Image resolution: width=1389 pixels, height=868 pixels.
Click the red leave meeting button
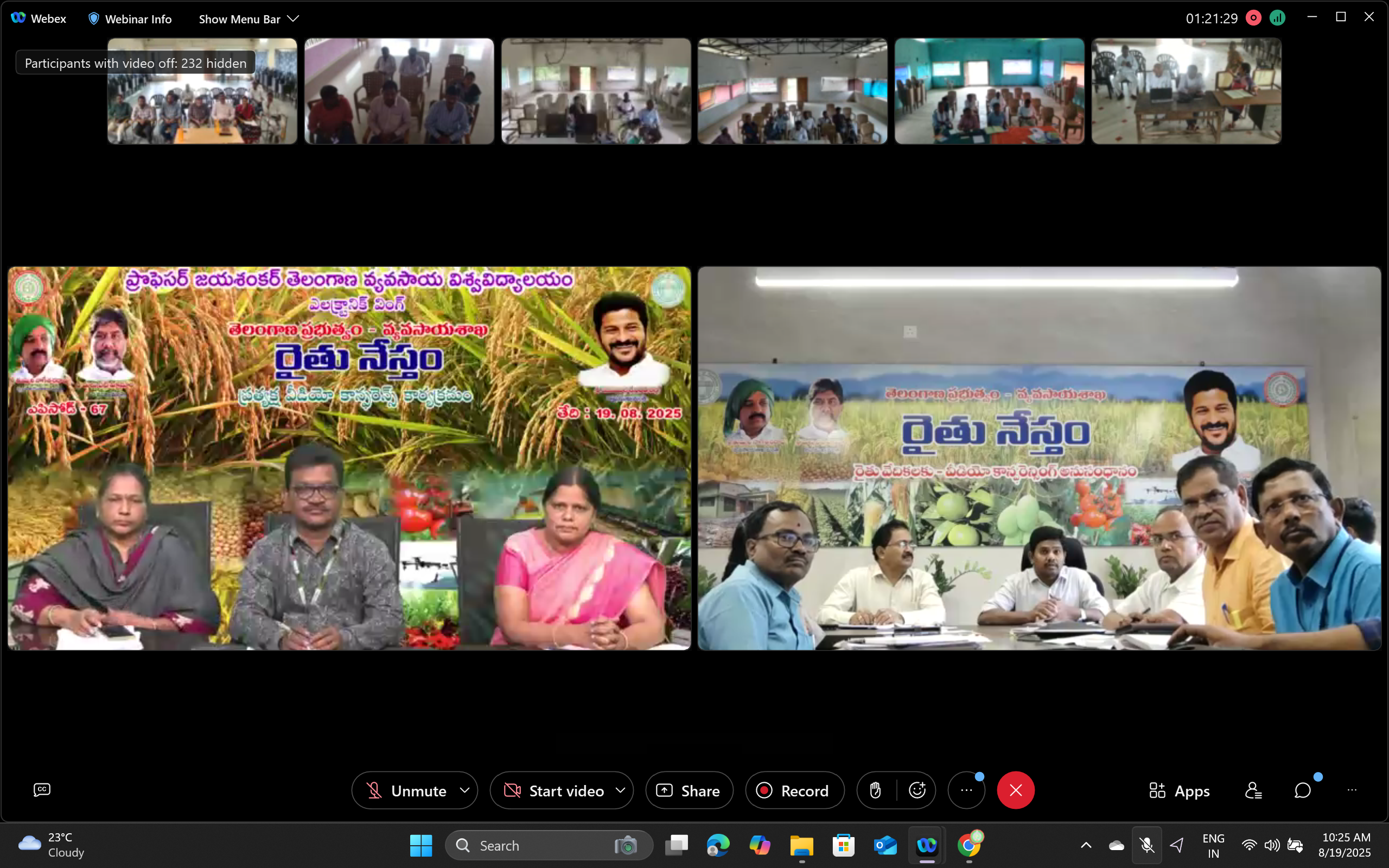click(1015, 790)
